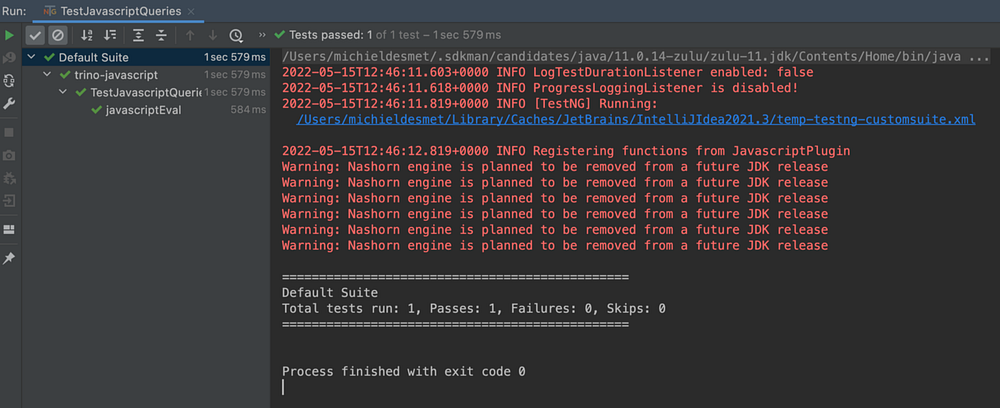Screen dimensions: 1000x408
Task: Collapse the TestJavascriptQueries tree node
Action: (x=64, y=92)
